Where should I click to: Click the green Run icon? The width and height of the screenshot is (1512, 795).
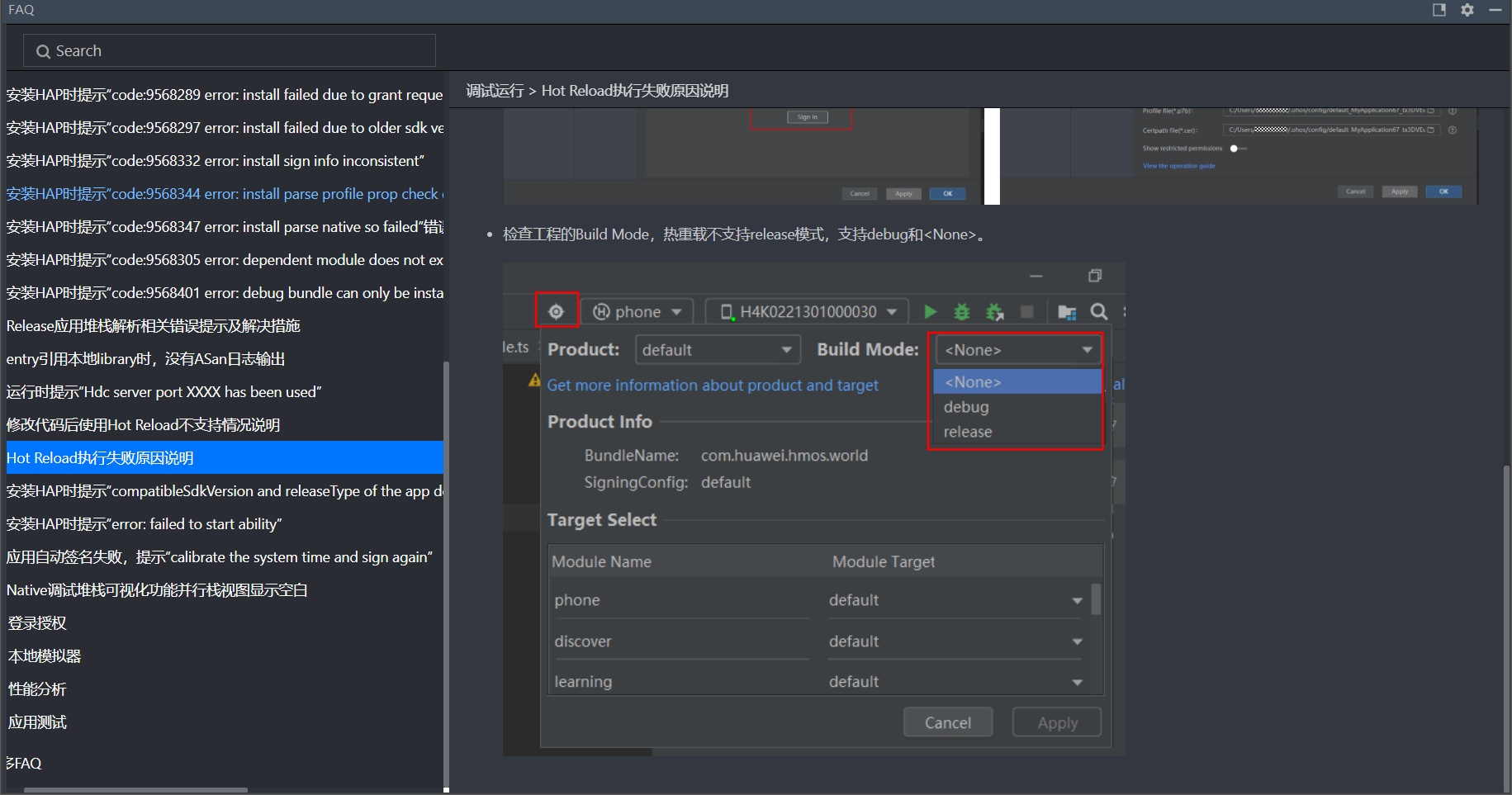(931, 312)
